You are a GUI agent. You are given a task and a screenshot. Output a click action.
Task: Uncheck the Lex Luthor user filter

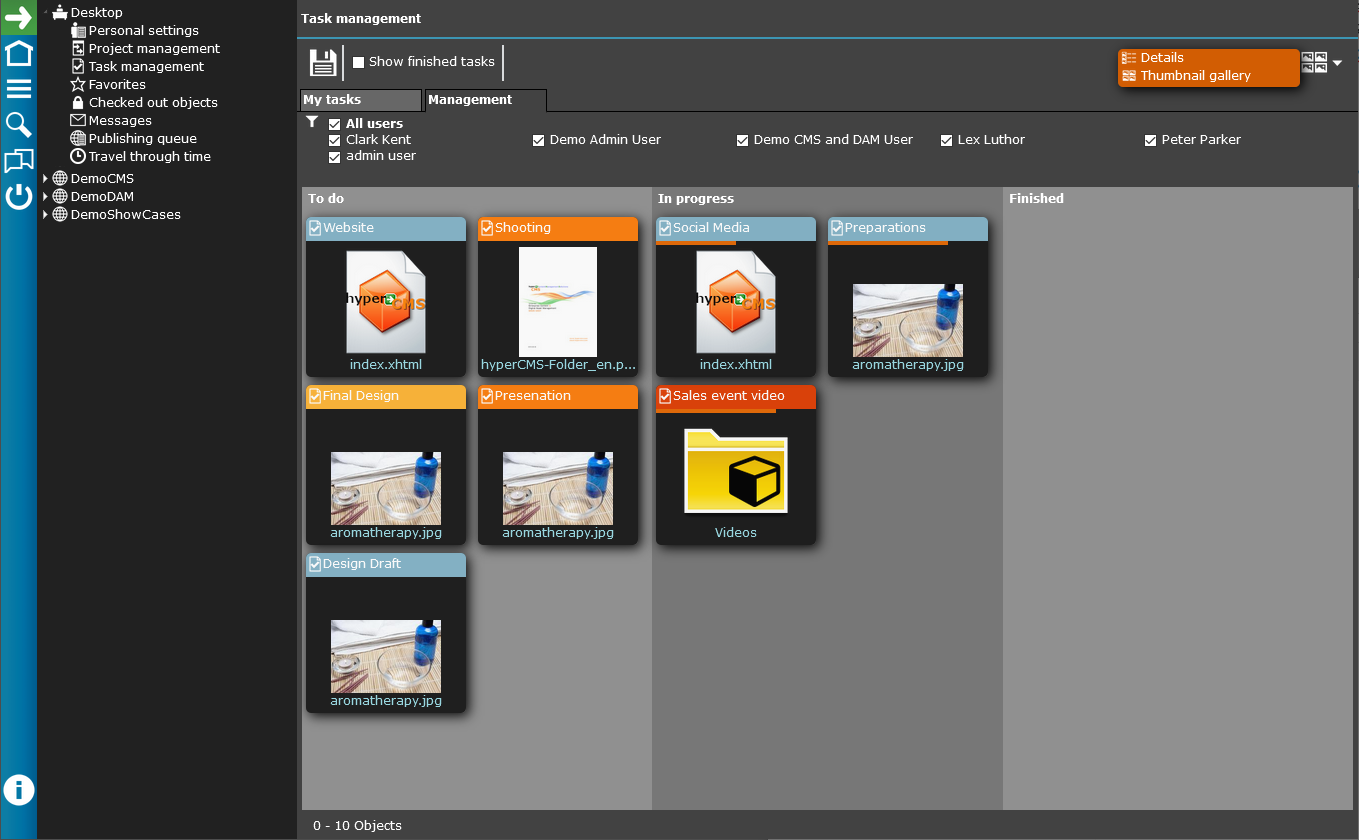(x=946, y=139)
